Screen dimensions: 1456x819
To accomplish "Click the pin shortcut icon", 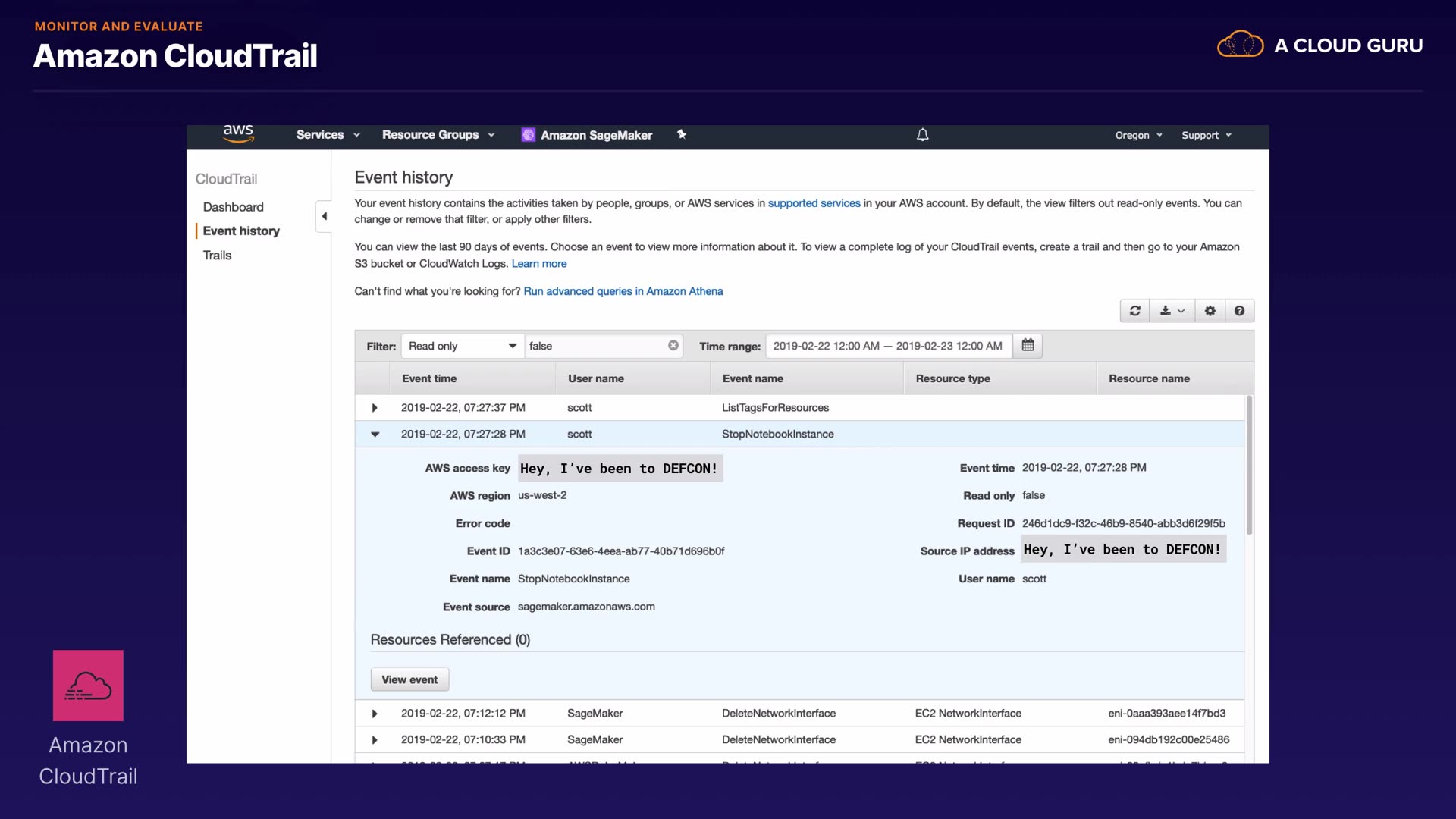I will 681,134.
